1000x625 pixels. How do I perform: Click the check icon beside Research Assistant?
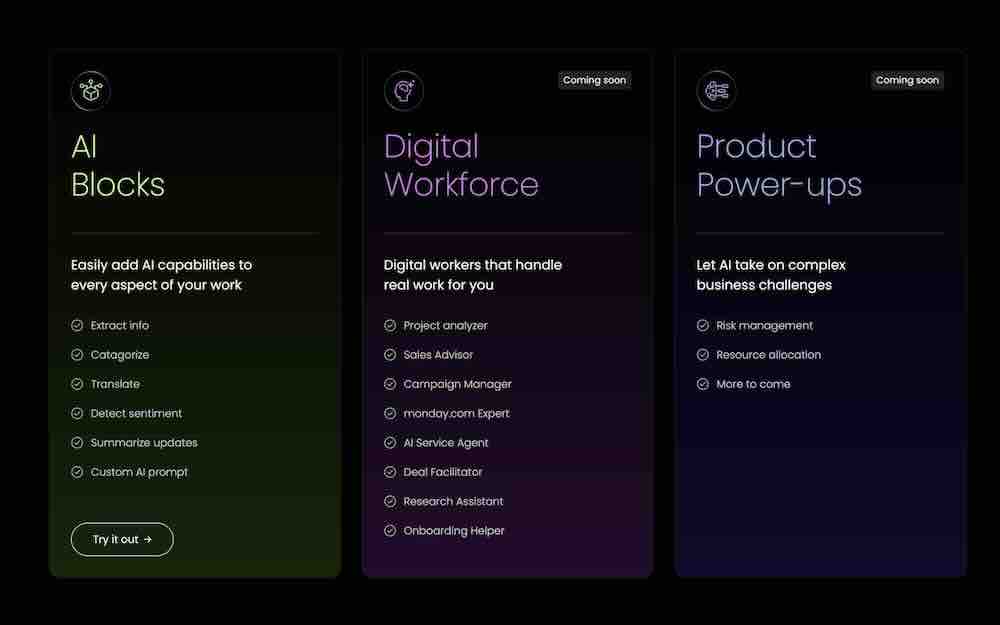point(390,501)
